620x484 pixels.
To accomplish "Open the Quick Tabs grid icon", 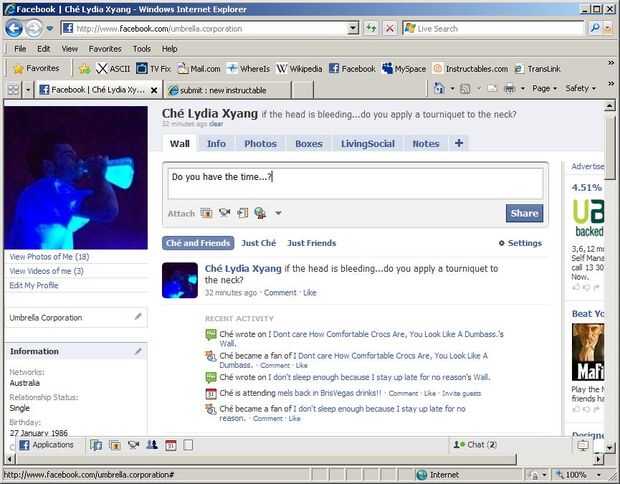I will click(13, 90).
